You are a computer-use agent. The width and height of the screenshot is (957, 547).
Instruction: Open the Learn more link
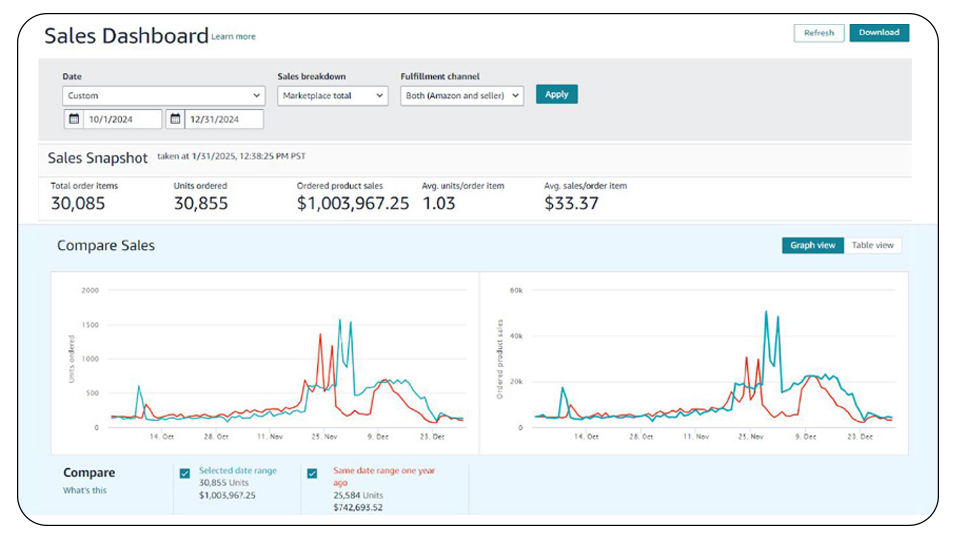(233, 37)
